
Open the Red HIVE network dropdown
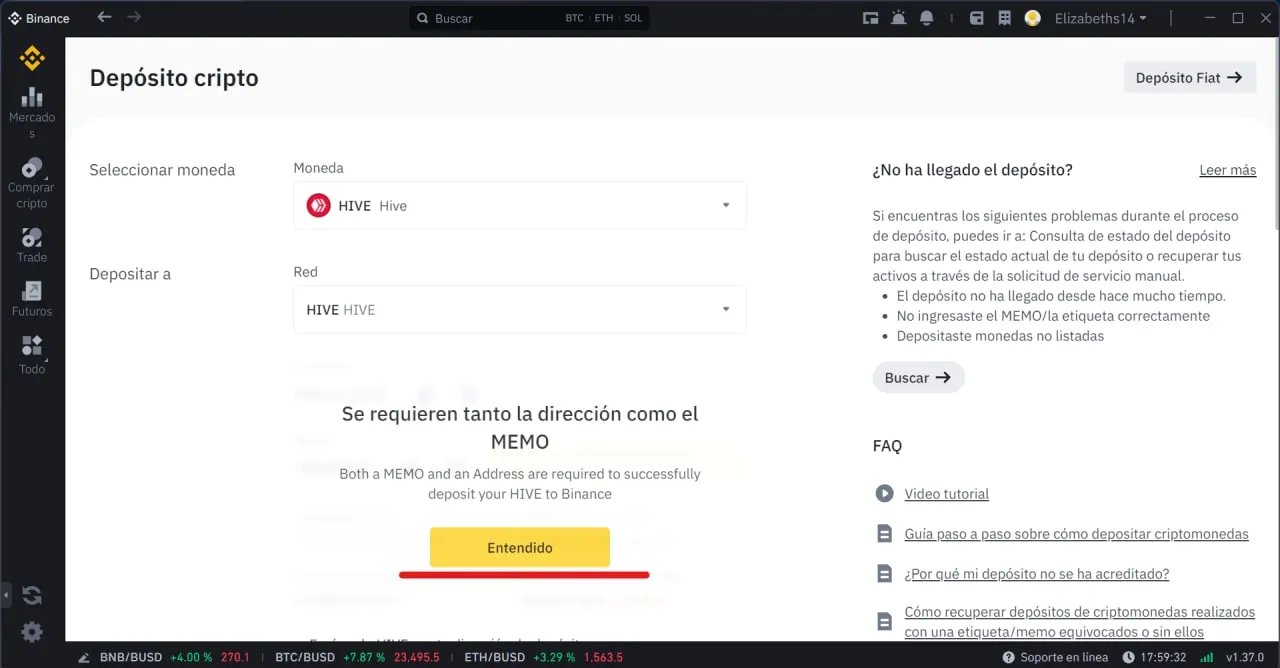coord(520,309)
